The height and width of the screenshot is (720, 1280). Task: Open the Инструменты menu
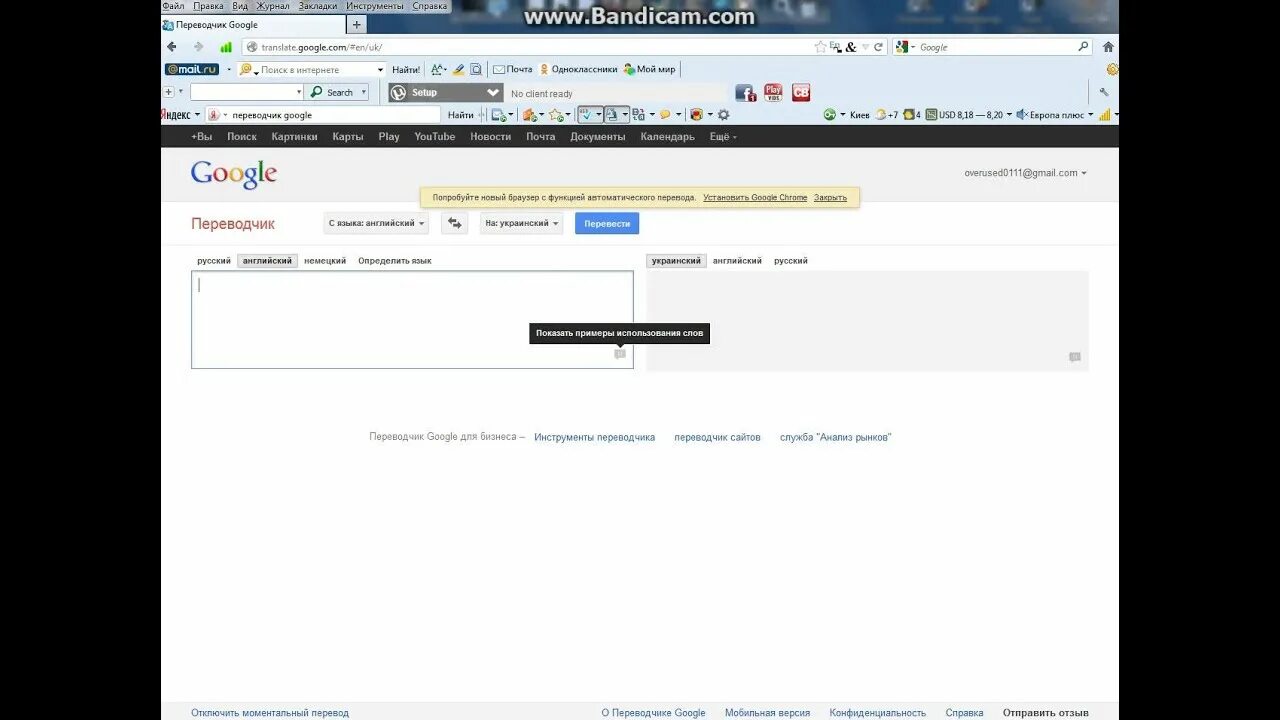(x=375, y=6)
